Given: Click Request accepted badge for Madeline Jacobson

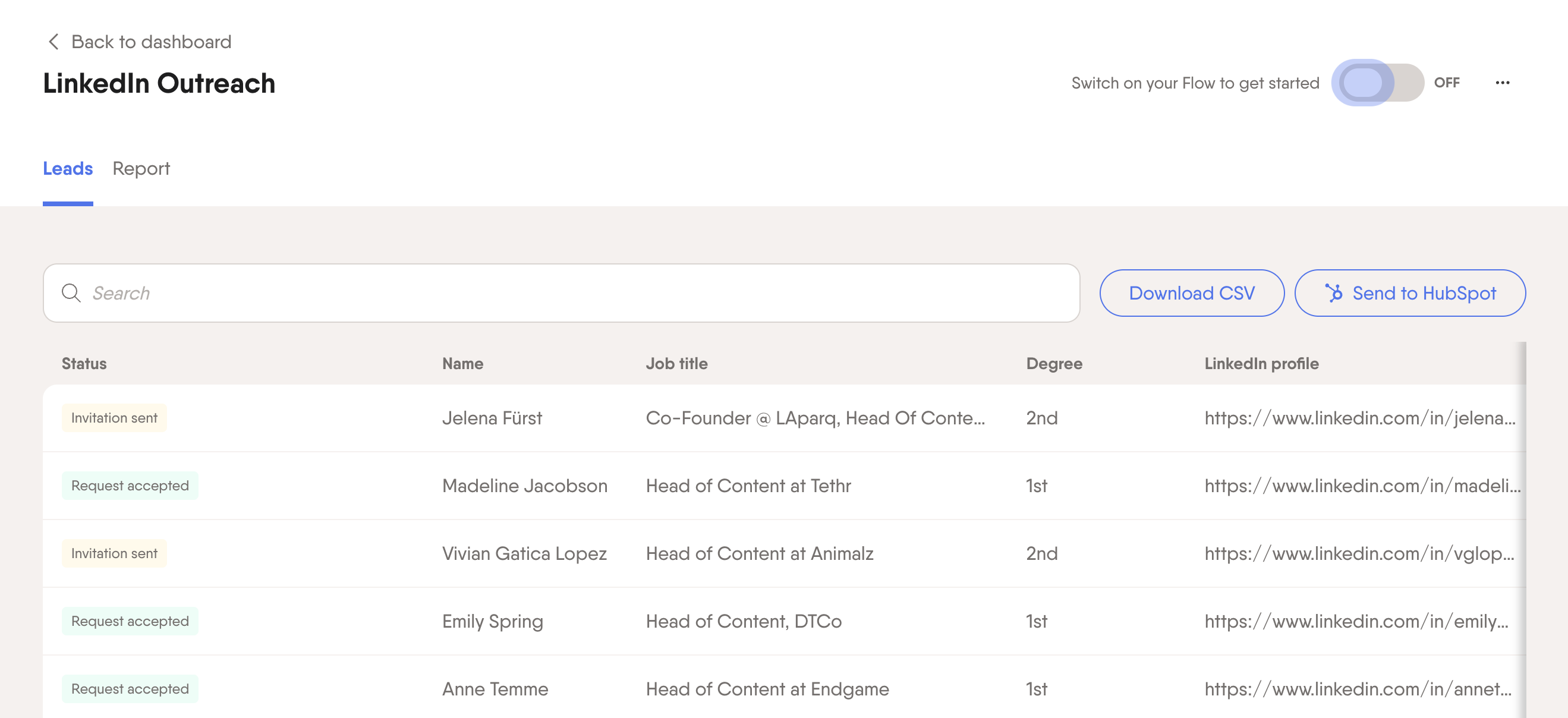Looking at the screenshot, I should pyautogui.click(x=130, y=486).
